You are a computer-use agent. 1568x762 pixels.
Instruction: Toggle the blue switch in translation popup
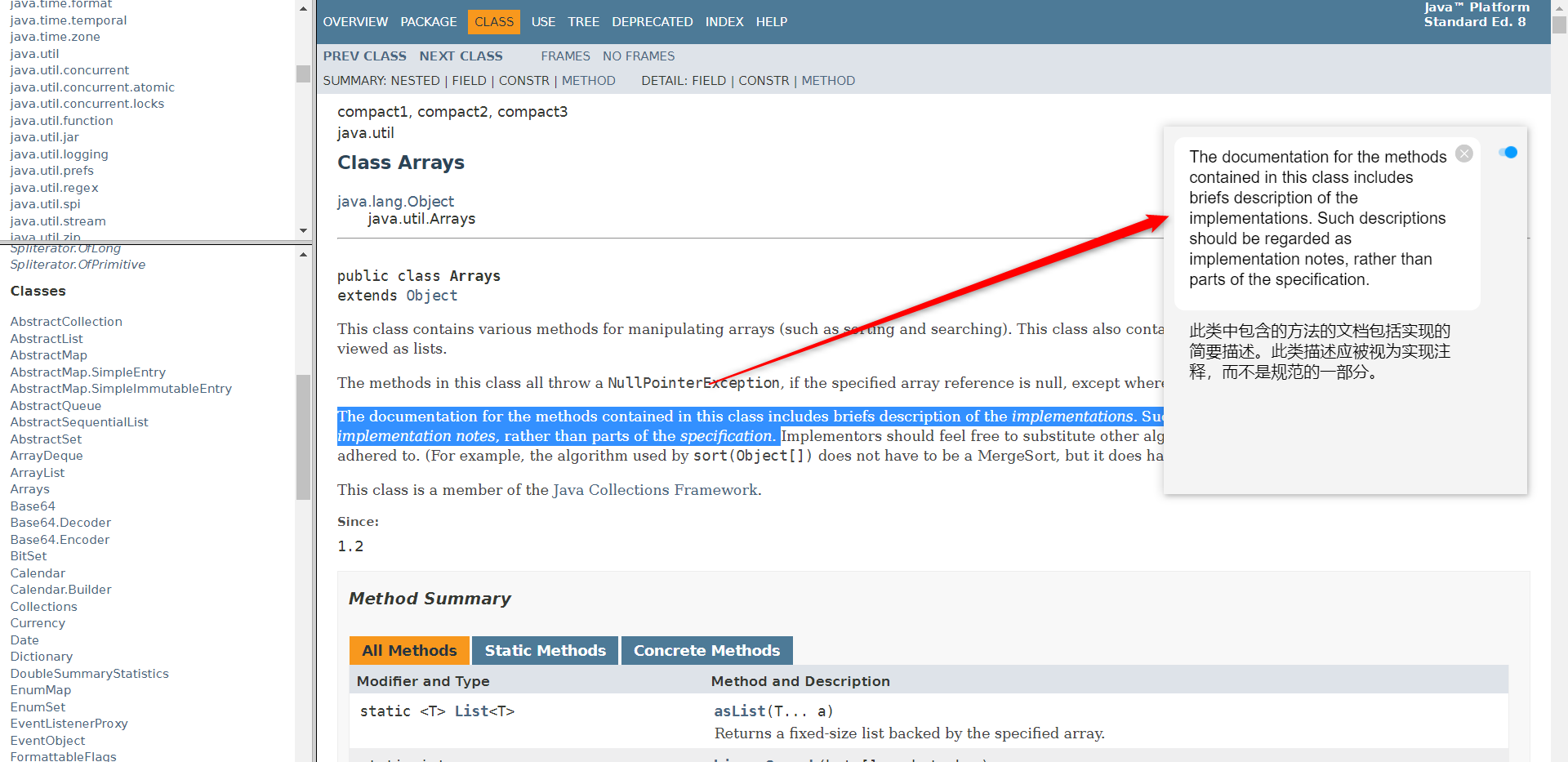point(1508,153)
